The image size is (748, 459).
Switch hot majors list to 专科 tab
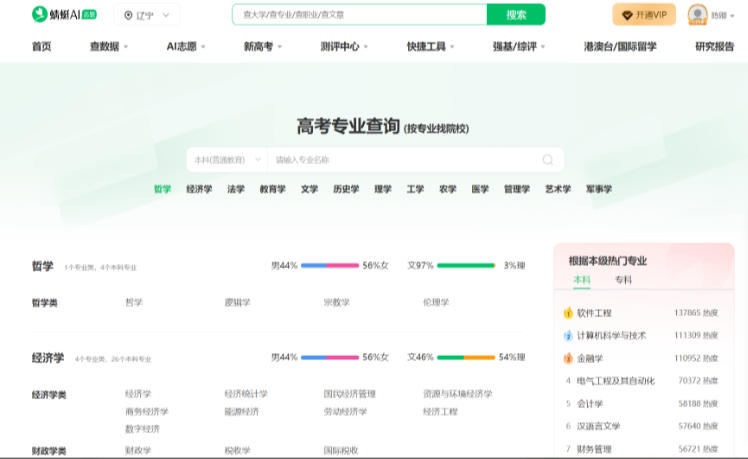pyautogui.click(x=623, y=280)
